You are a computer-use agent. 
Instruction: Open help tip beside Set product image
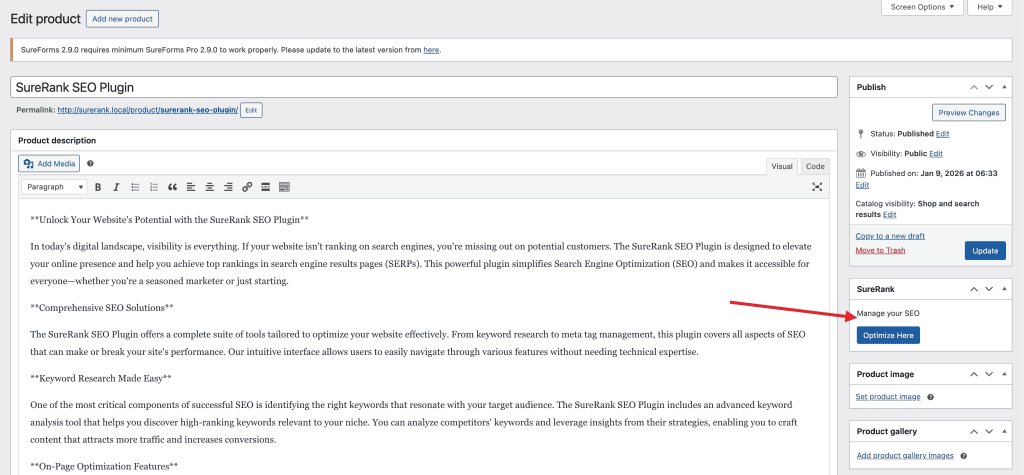[930, 397]
